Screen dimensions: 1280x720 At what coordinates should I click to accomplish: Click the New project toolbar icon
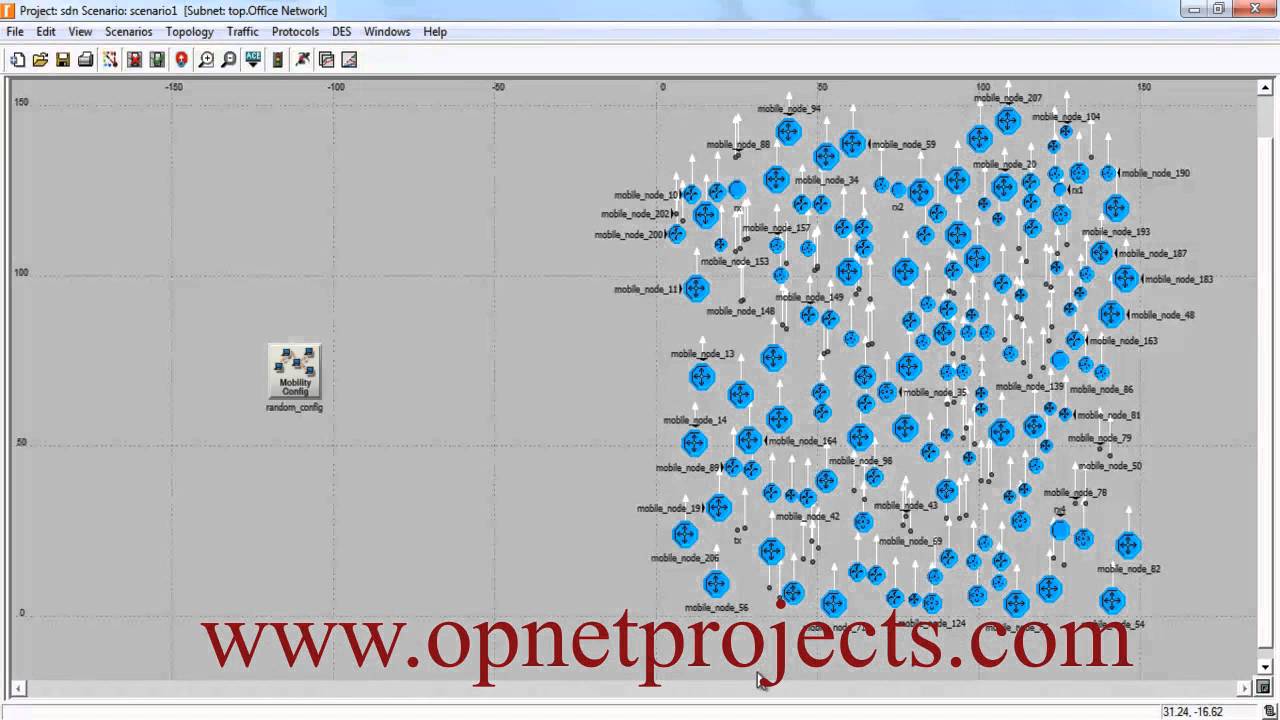click(x=18, y=60)
